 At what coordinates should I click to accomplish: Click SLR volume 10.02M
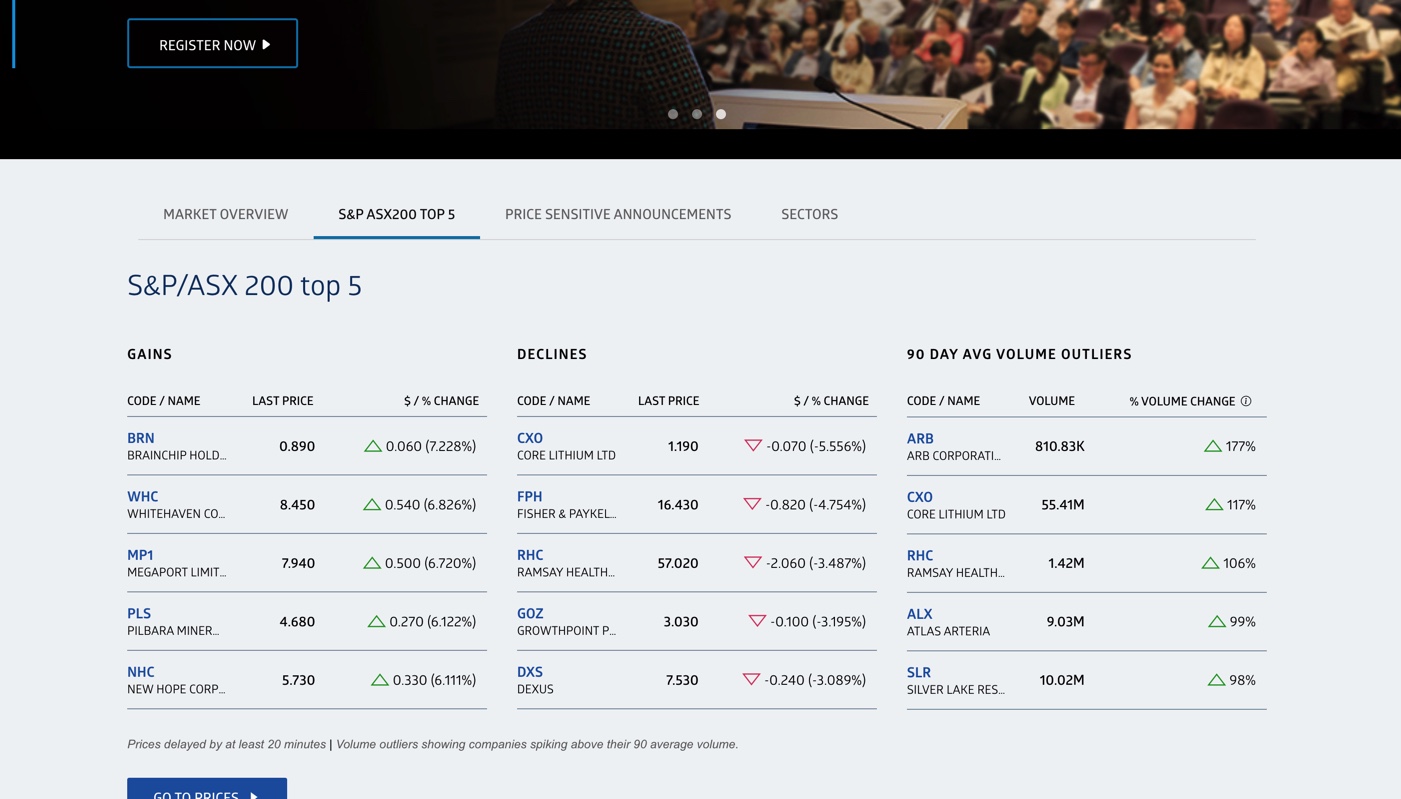[x=1062, y=680]
